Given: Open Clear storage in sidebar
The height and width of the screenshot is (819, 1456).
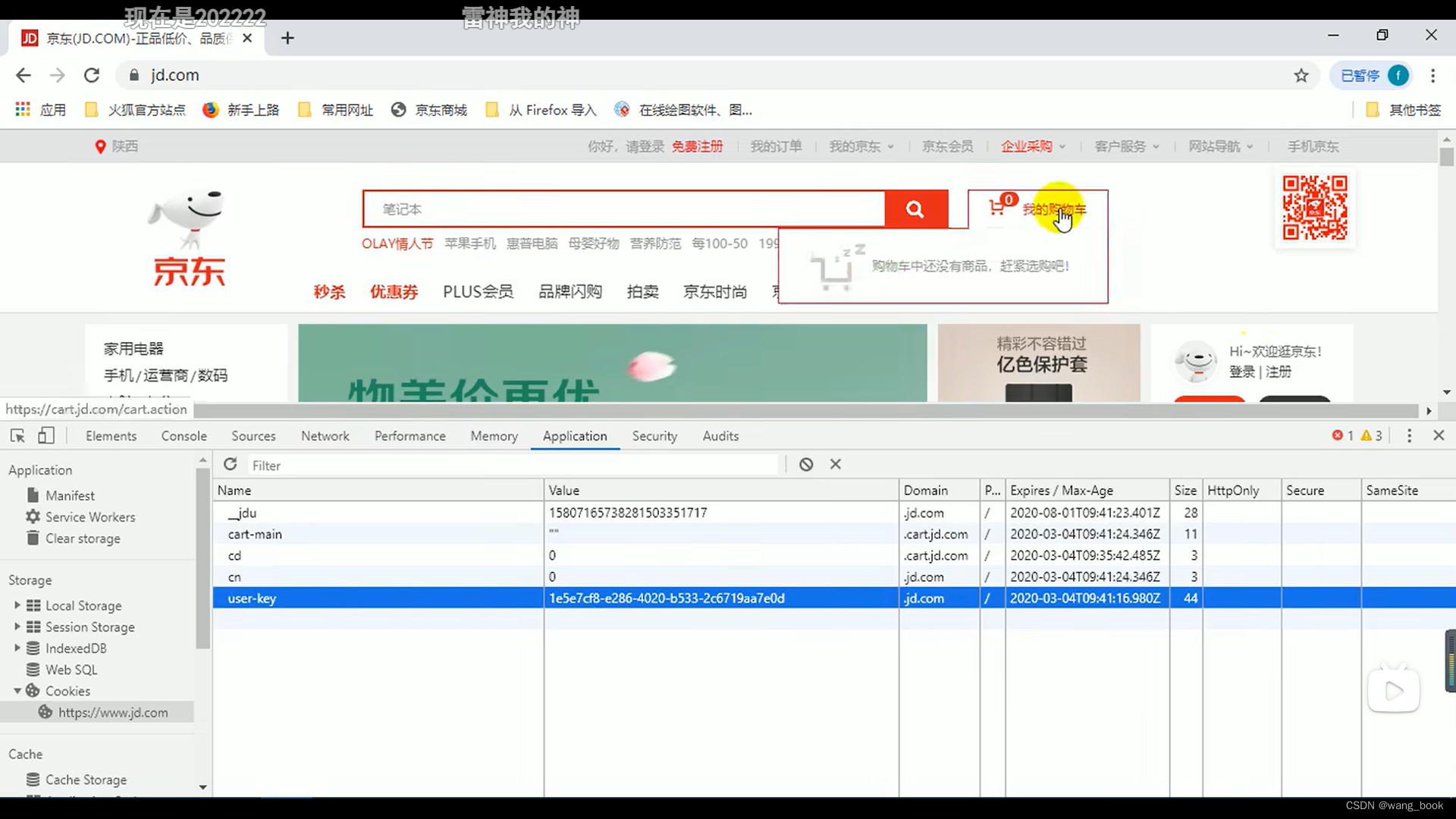Looking at the screenshot, I should (83, 538).
